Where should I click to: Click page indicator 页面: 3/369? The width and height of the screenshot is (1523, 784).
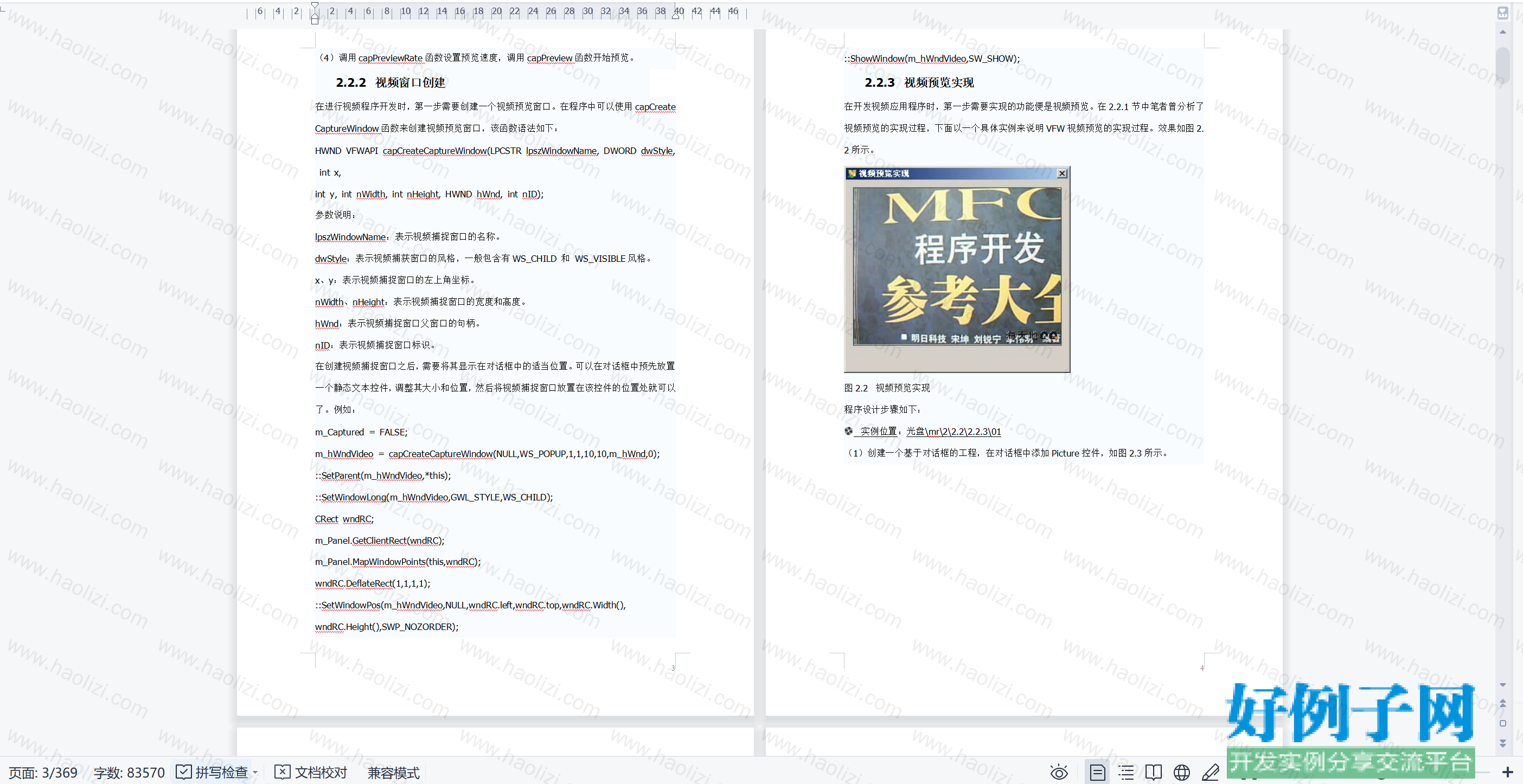tap(43, 772)
